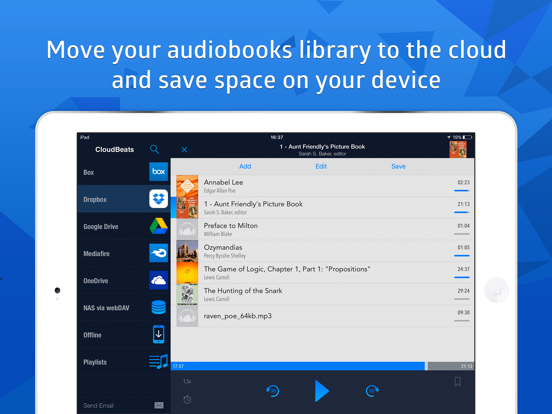
Task: Open the sleep timer clock icon
Action: 187,400
